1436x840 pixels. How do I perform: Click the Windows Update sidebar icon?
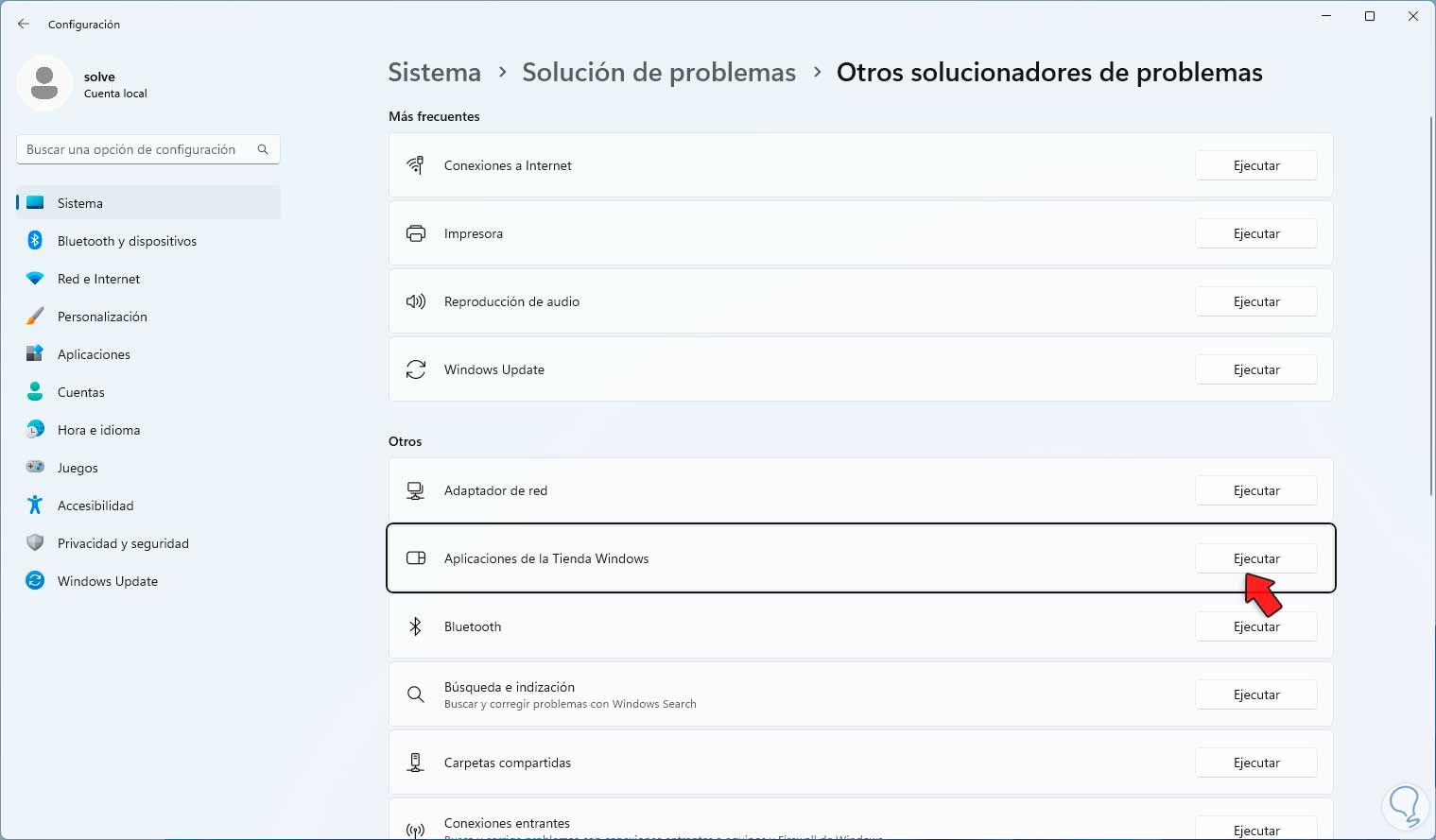coord(35,581)
